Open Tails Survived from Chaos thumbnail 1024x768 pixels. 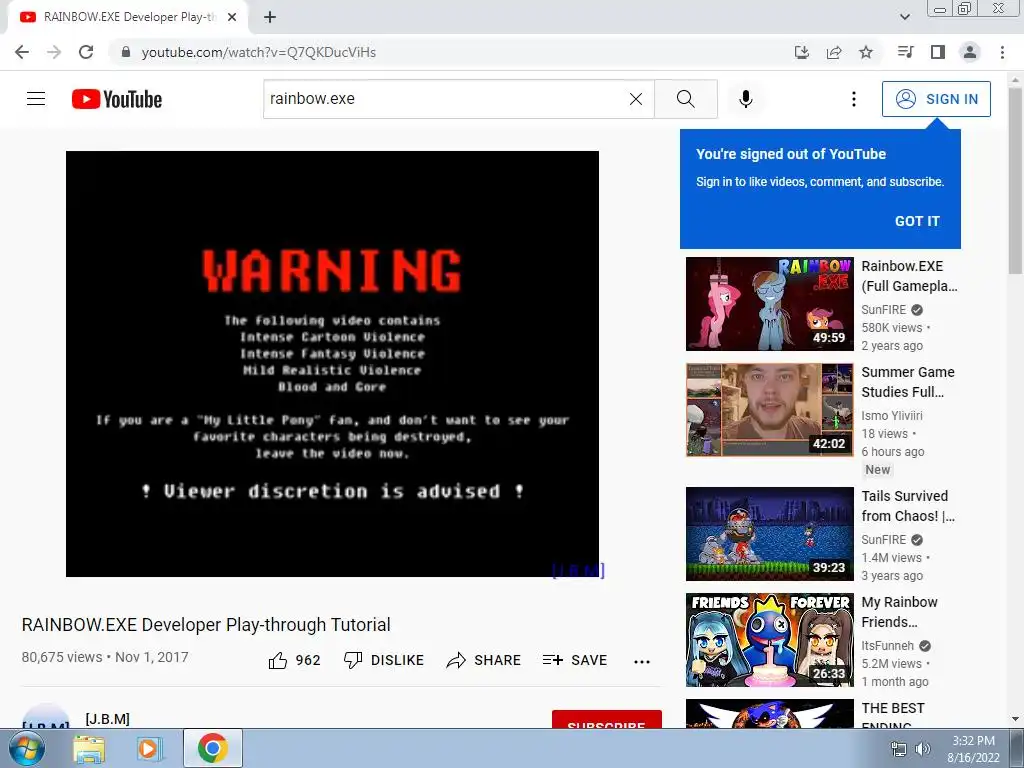[x=769, y=534]
